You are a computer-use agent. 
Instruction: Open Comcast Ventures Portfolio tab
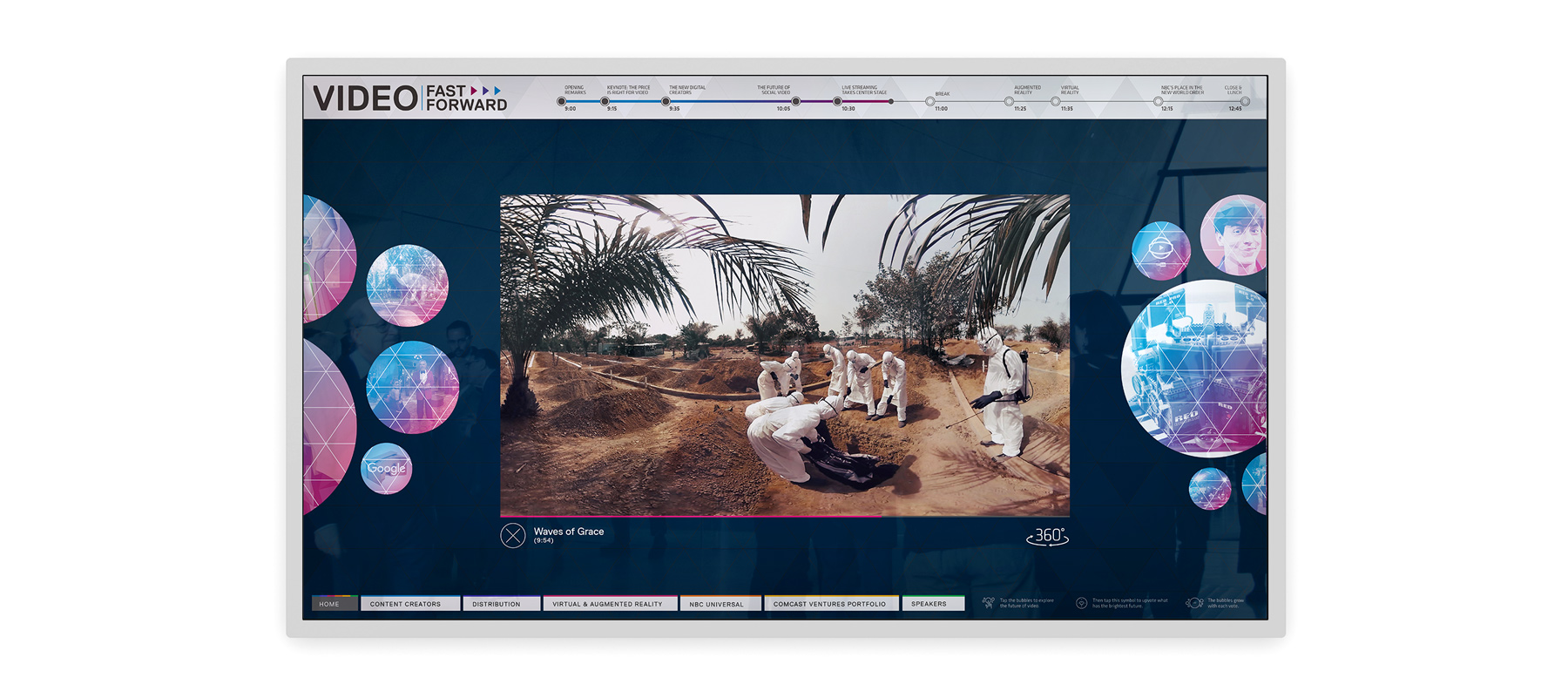point(831,604)
